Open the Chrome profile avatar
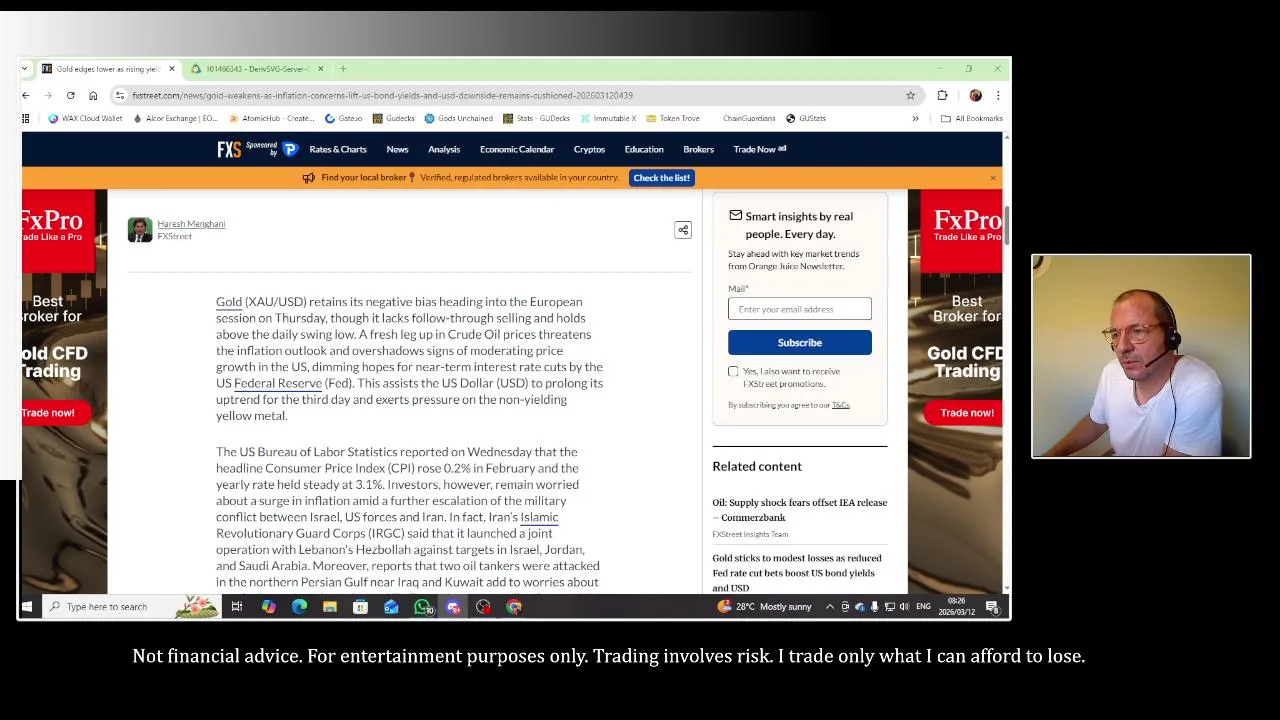Screen dimensions: 1280x720 (x=976, y=95)
